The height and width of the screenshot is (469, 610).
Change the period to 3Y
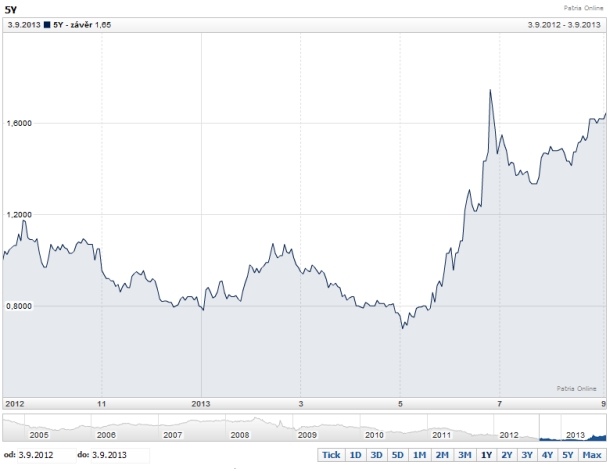pos(527,455)
